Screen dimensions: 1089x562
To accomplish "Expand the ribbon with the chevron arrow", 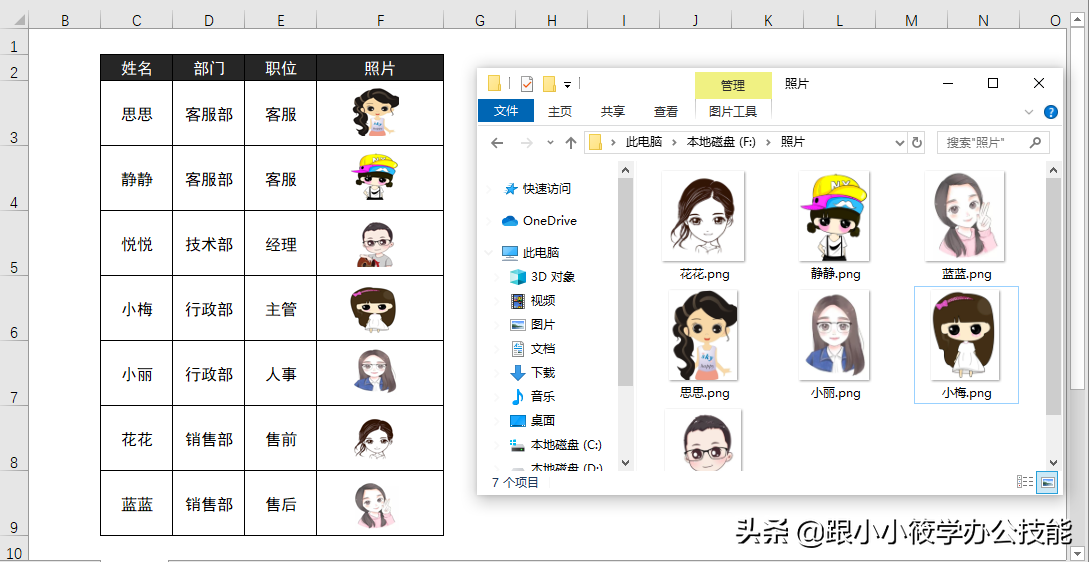I will [x=1029, y=112].
